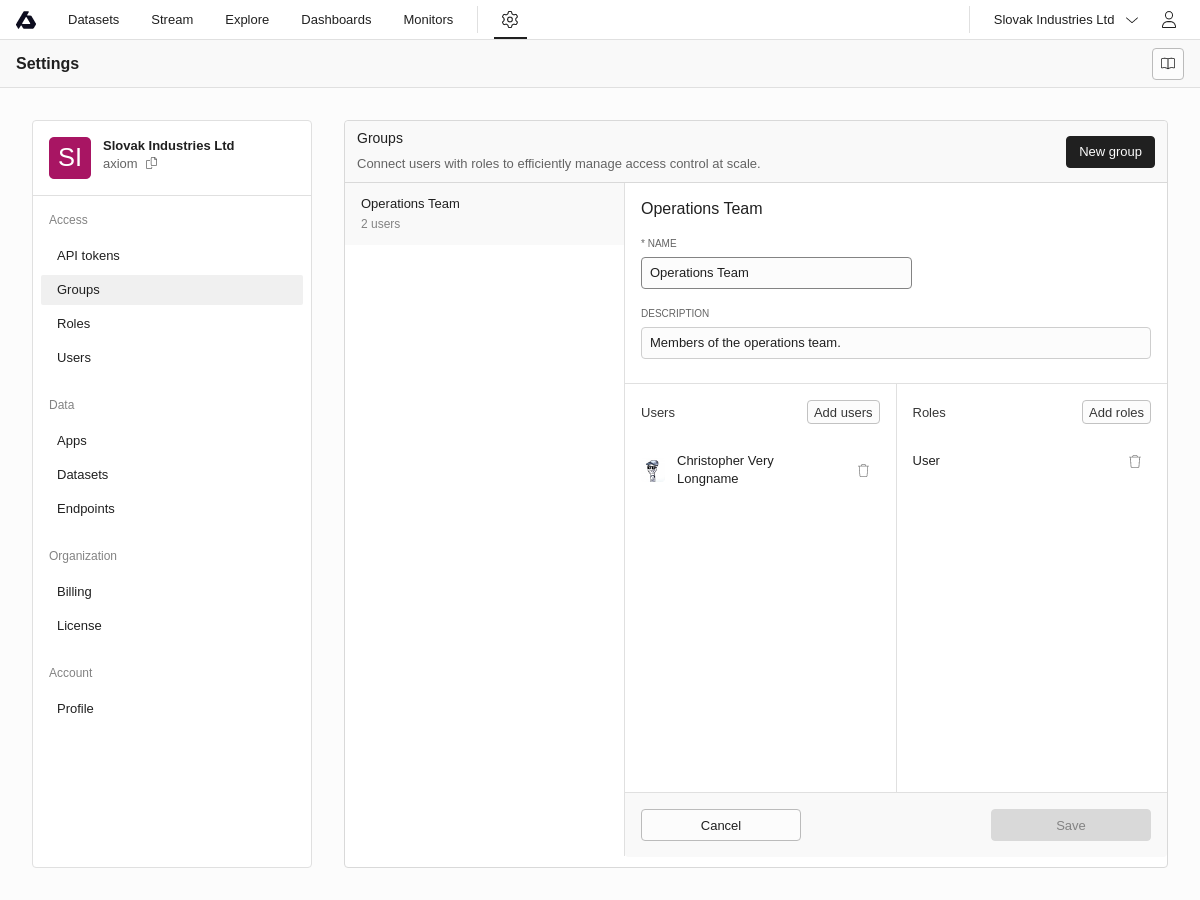The image size is (1200, 900).
Task: Open the settings gear icon
Action: [510, 20]
